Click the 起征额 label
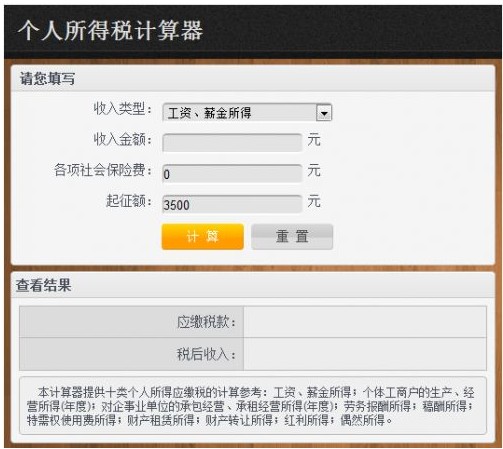This screenshot has width=503, height=449. [129, 201]
